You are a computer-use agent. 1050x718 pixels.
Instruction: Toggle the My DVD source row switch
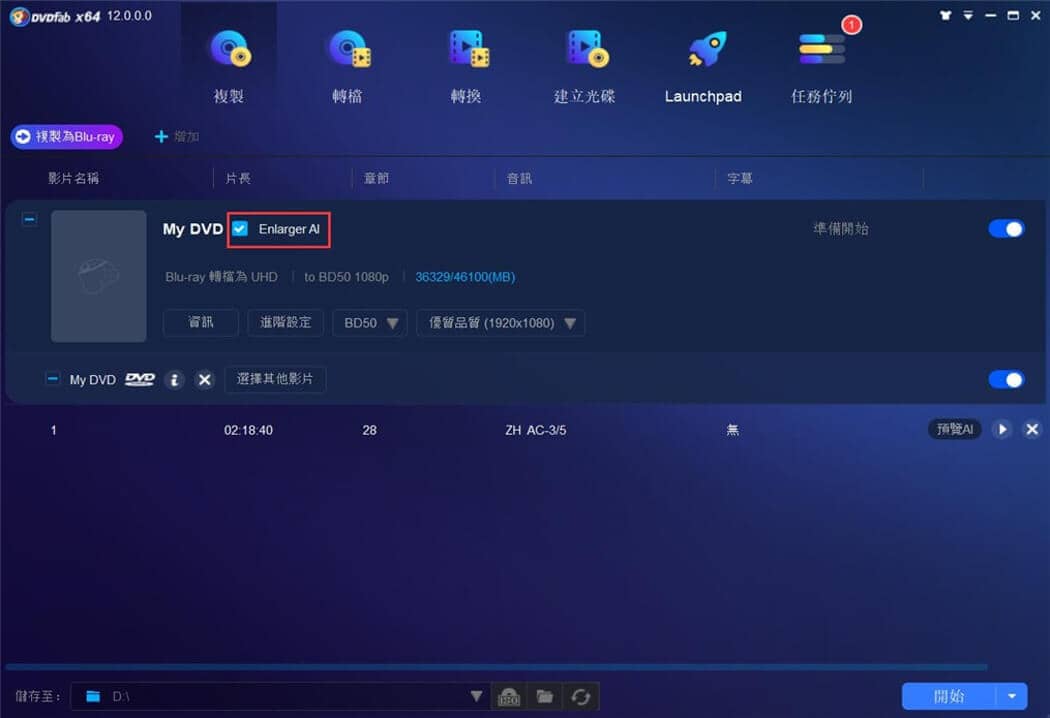click(1006, 380)
